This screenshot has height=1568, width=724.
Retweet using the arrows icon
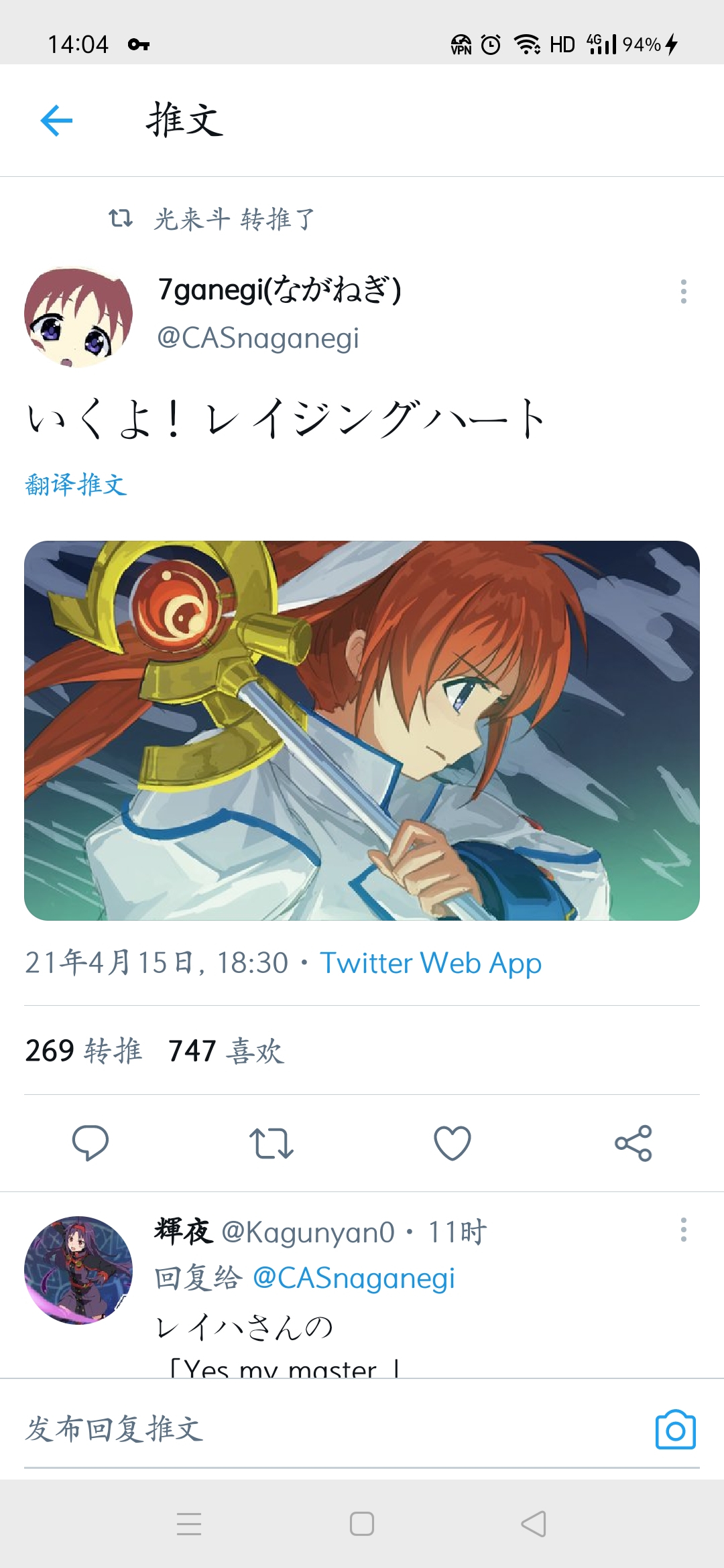[271, 1143]
